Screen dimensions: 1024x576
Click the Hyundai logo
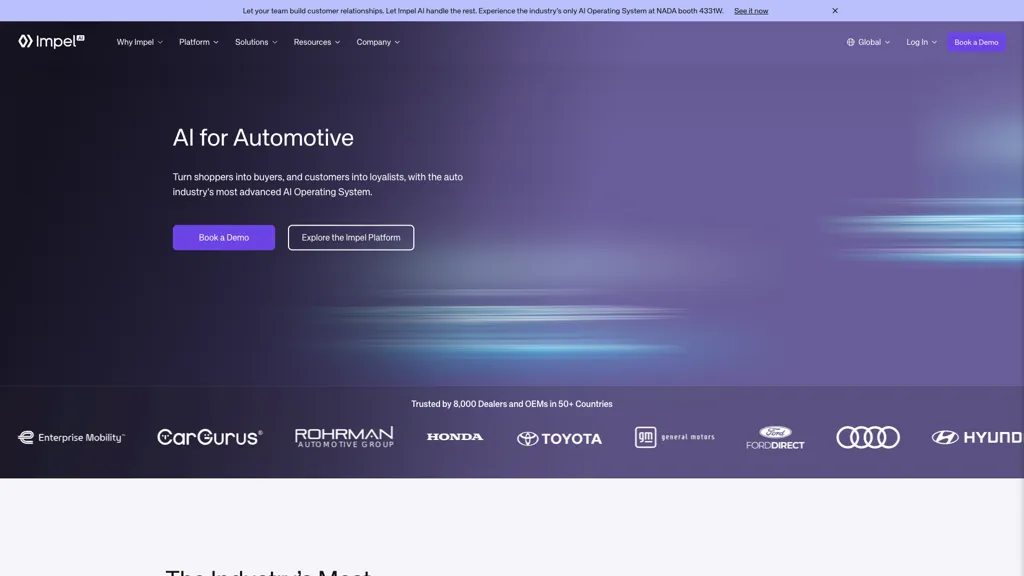977,437
